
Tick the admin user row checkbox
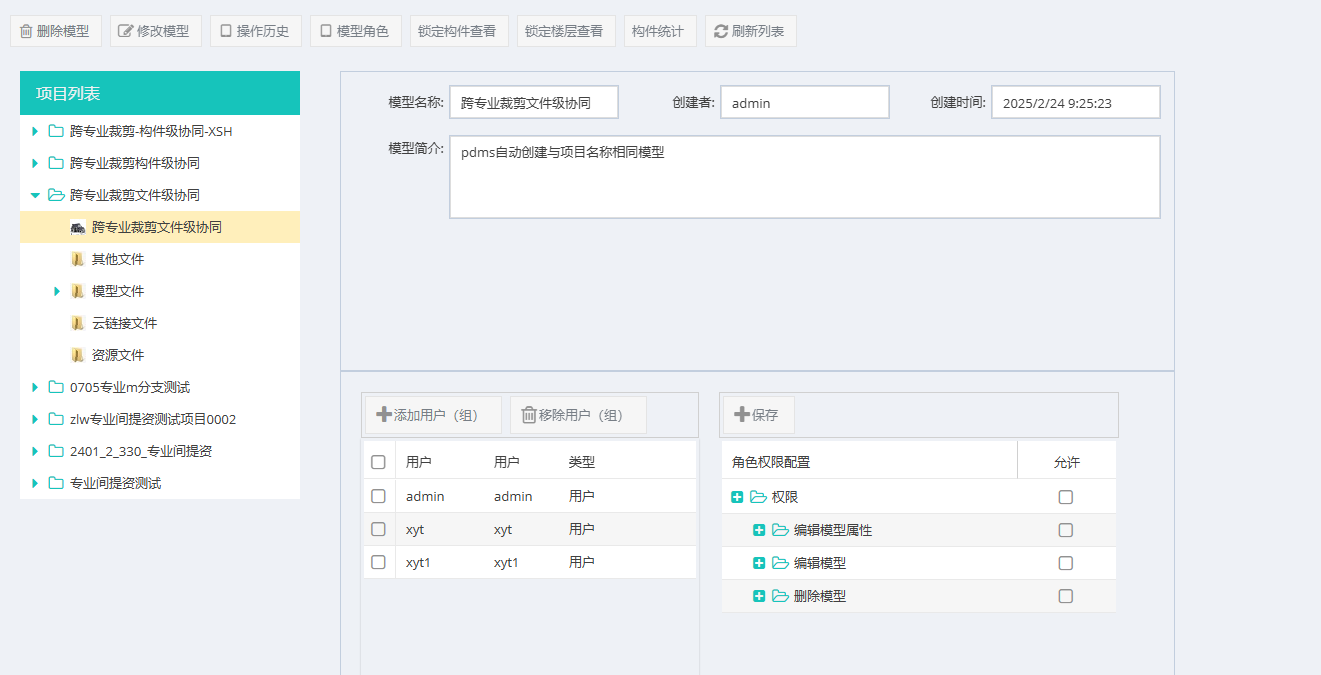378,496
